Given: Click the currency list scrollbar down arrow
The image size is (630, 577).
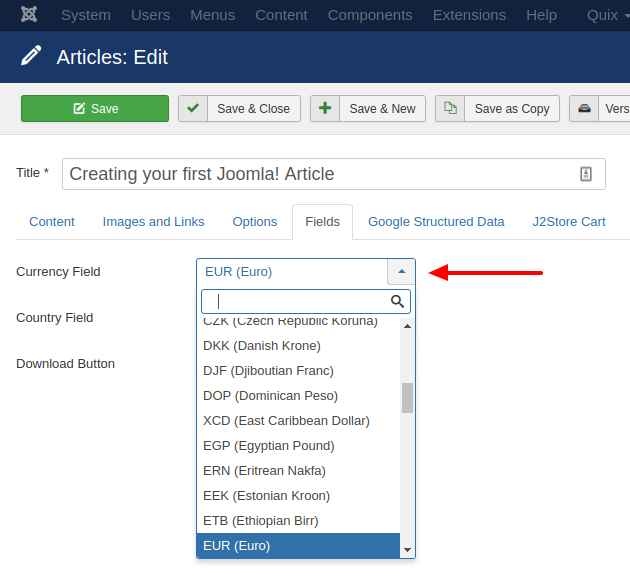Looking at the screenshot, I should (x=407, y=550).
